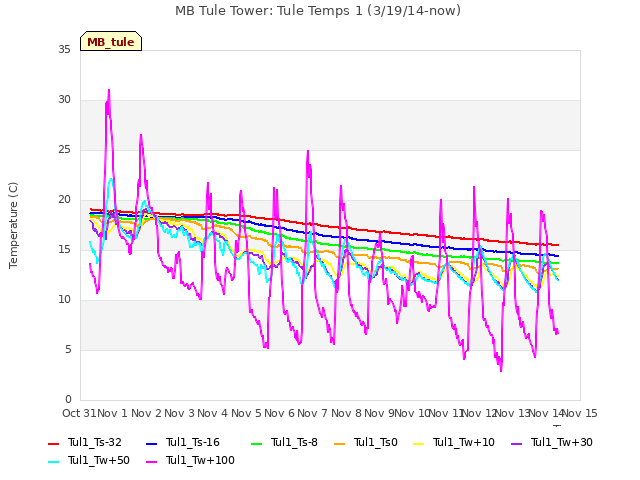
Task: Click the 35 y-axis tick label
Action: [x=64, y=49]
